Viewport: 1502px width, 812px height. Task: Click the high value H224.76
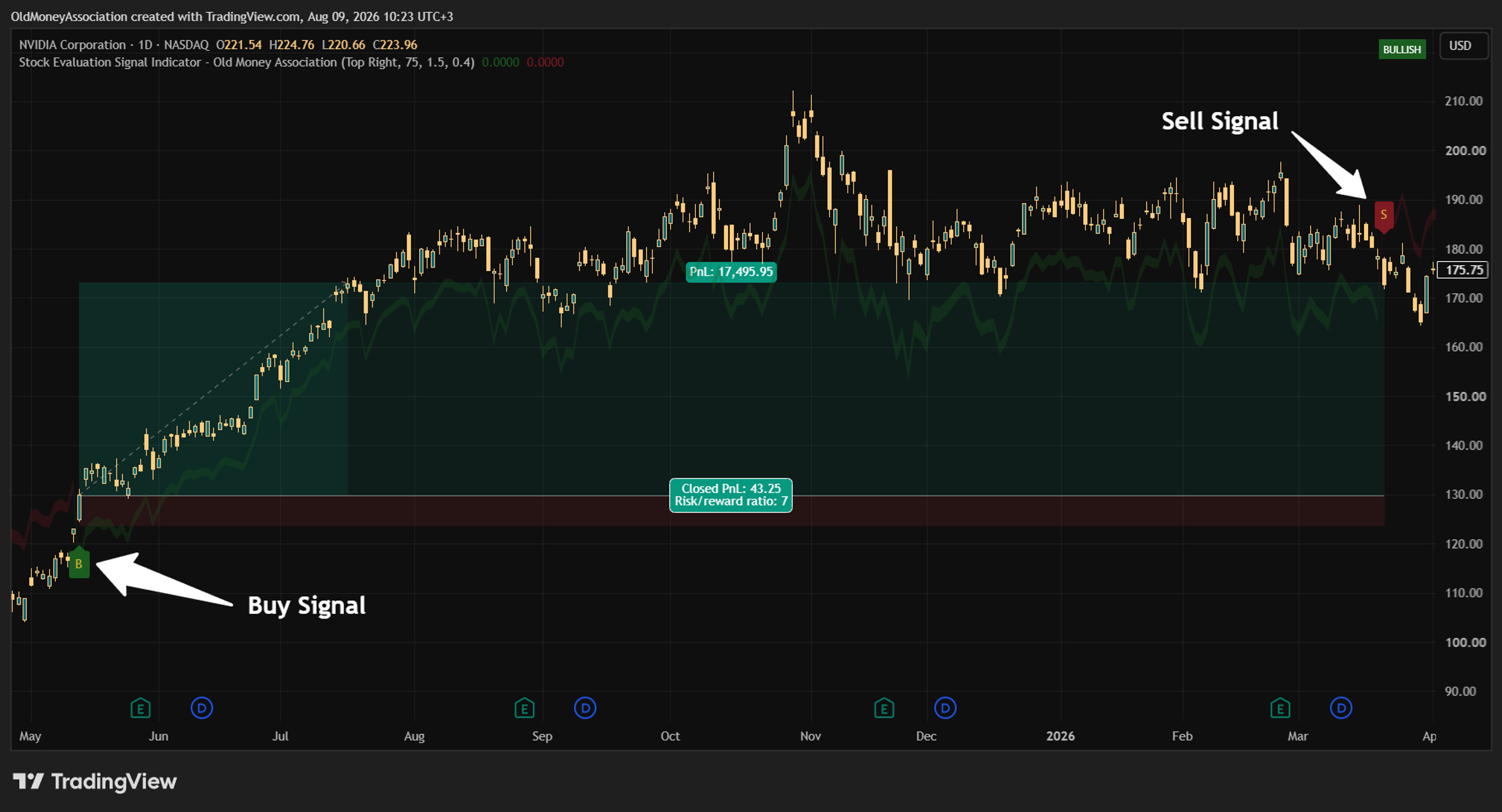(x=292, y=45)
